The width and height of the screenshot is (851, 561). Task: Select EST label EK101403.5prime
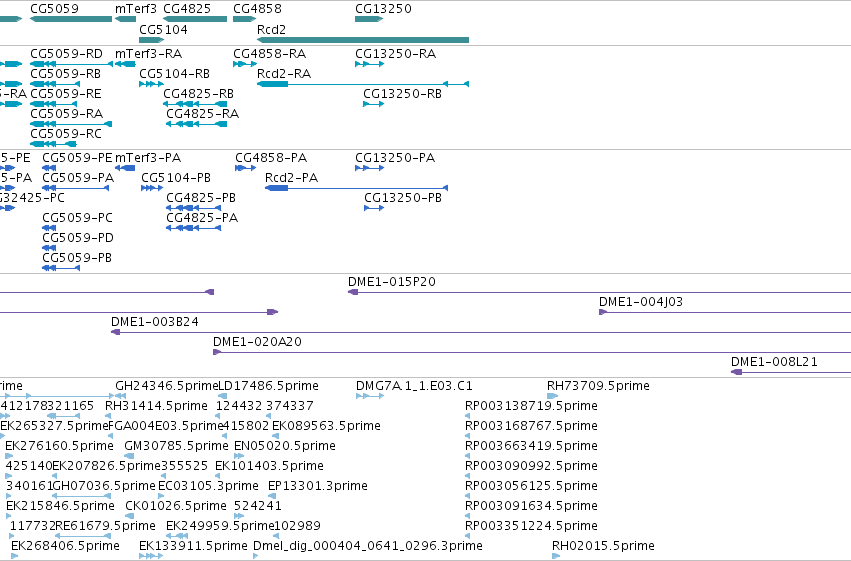coord(269,467)
